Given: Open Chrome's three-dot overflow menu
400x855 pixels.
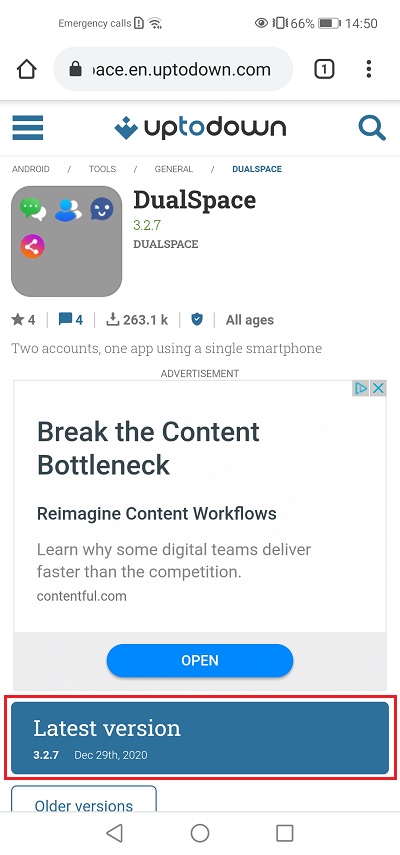Looking at the screenshot, I should 369,69.
